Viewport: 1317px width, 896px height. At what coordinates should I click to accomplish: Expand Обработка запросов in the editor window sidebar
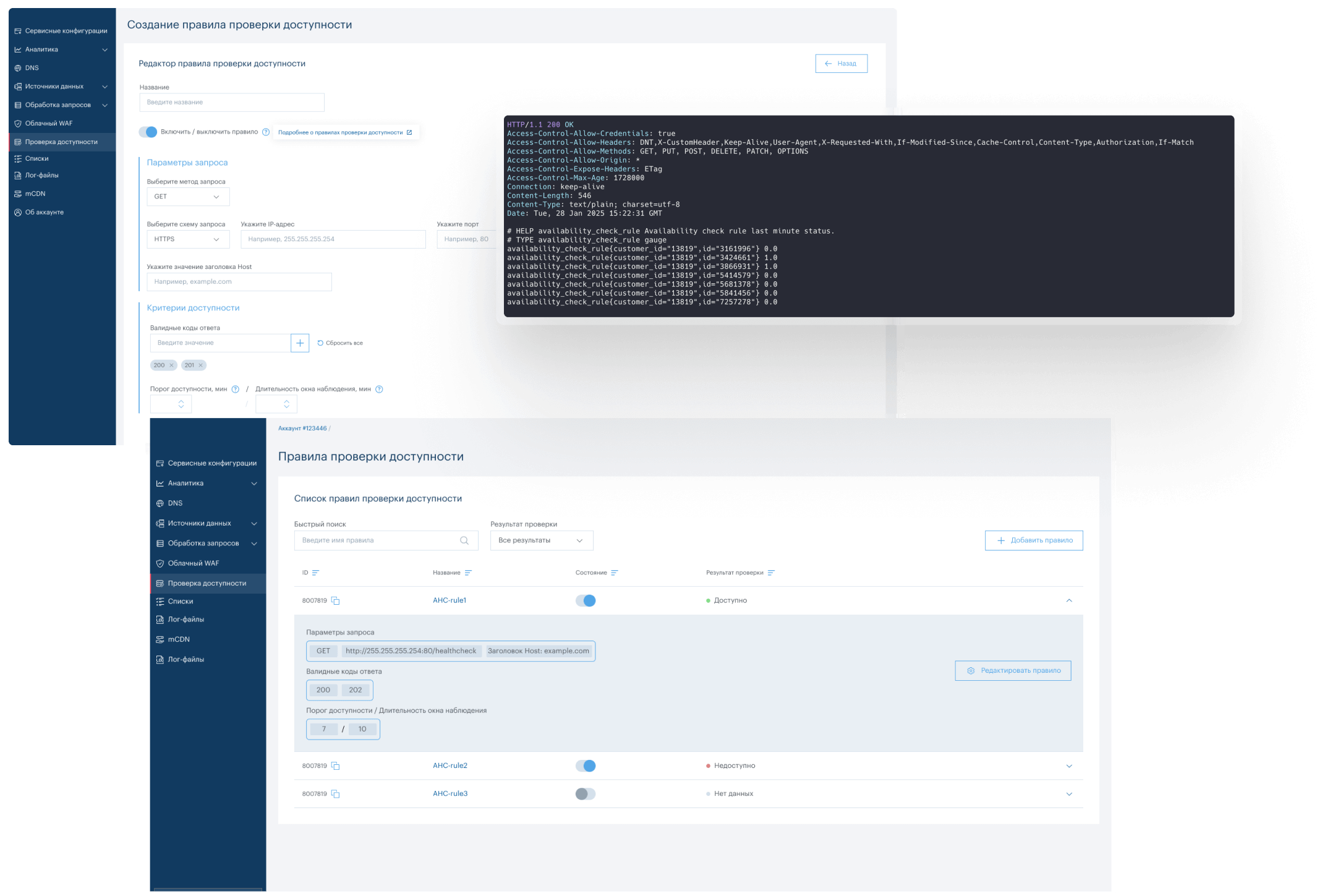coord(104,105)
